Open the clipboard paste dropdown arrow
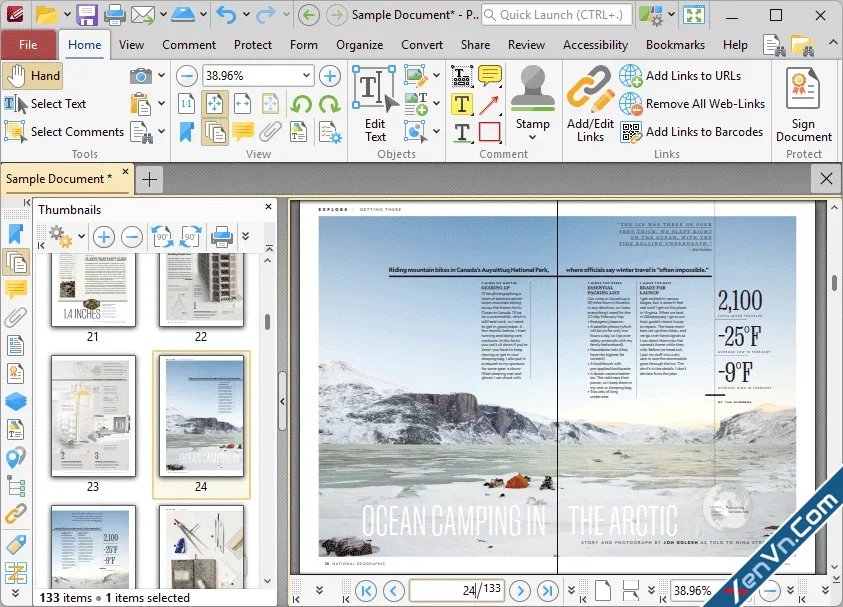Viewport: 843px width, 607px height. pyautogui.click(x=161, y=104)
